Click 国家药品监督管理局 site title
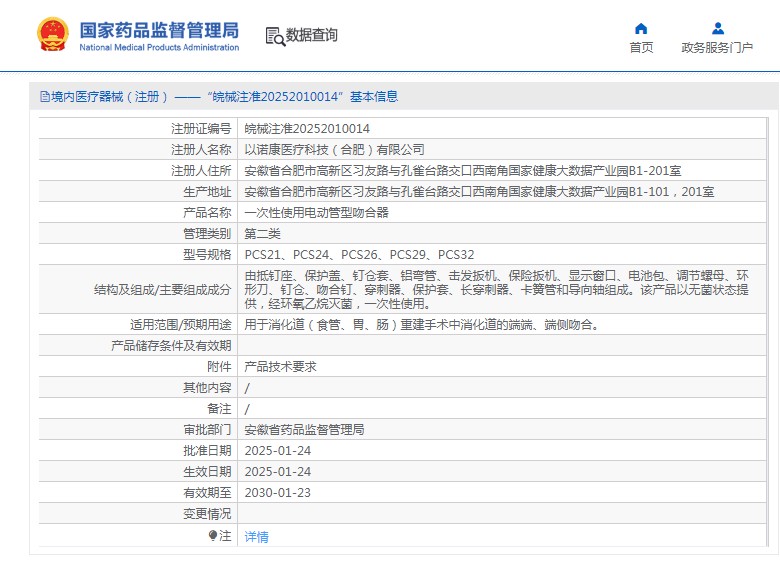This screenshot has height=563, width=780. (159, 30)
